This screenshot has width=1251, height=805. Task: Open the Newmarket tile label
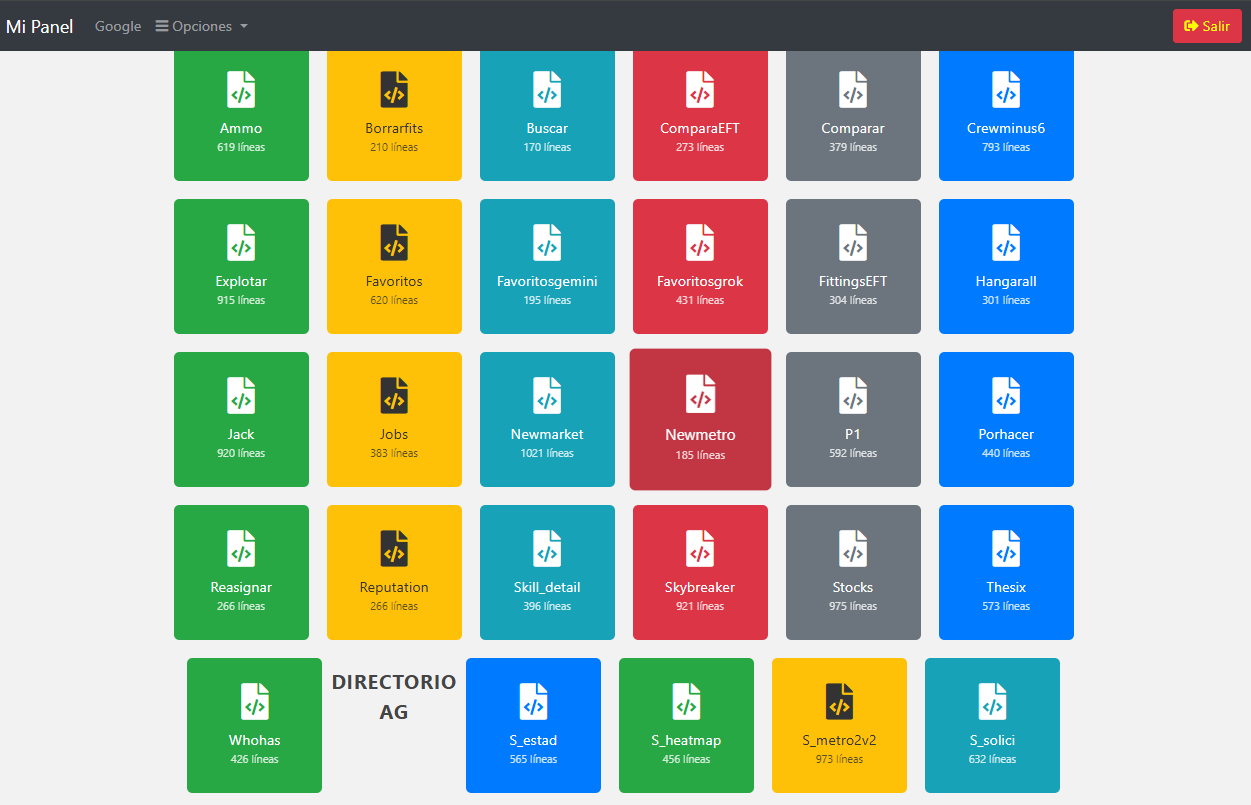pyautogui.click(x=547, y=435)
